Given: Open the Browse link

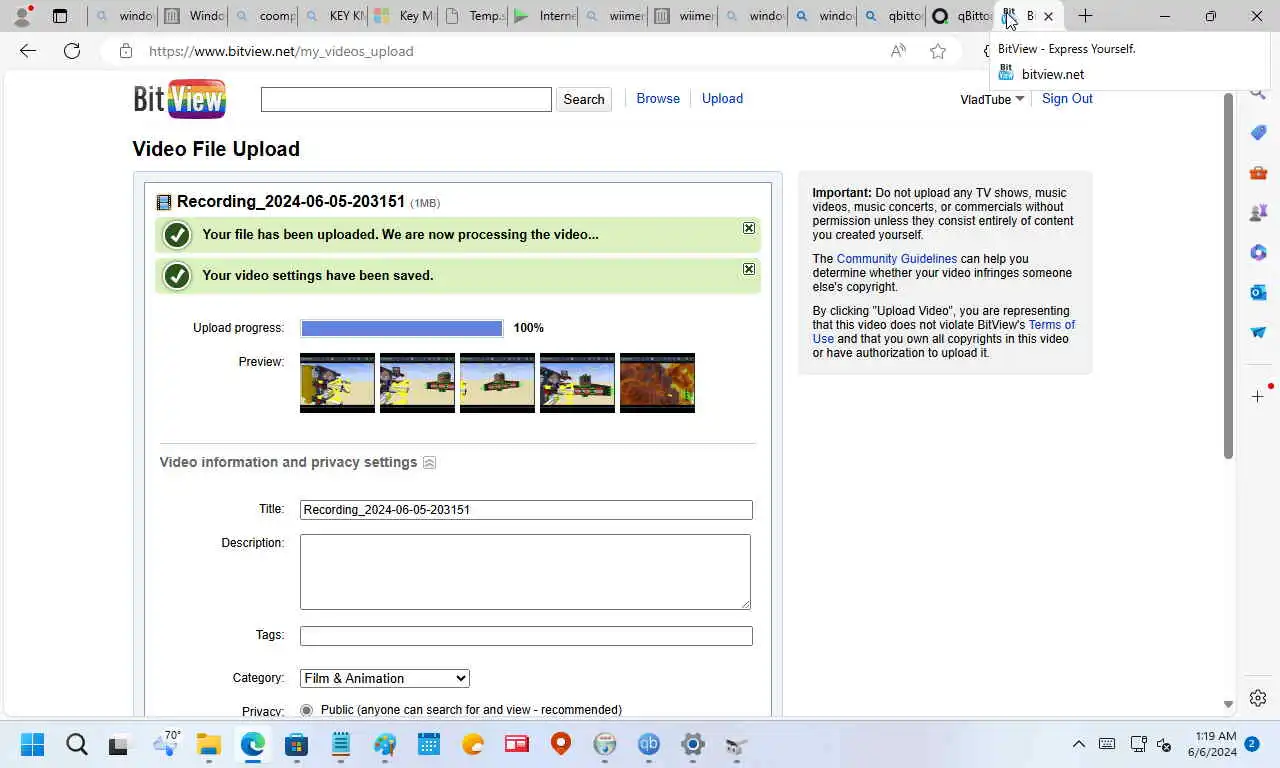Looking at the screenshot, I should (658, 98).
